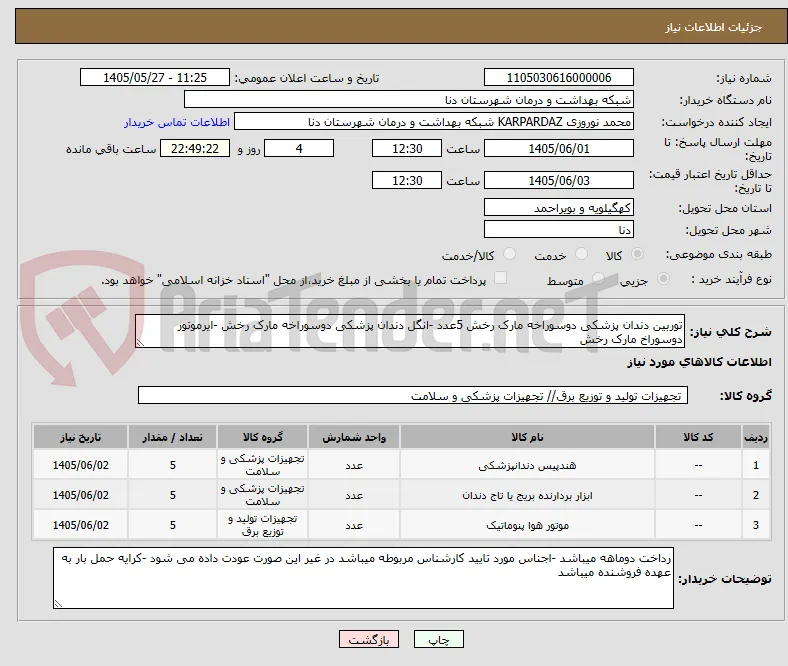Click تجهیزات تولید و توزیع برق cell in row 3
This screenshot has height=666, width=788.
point(262,525)
